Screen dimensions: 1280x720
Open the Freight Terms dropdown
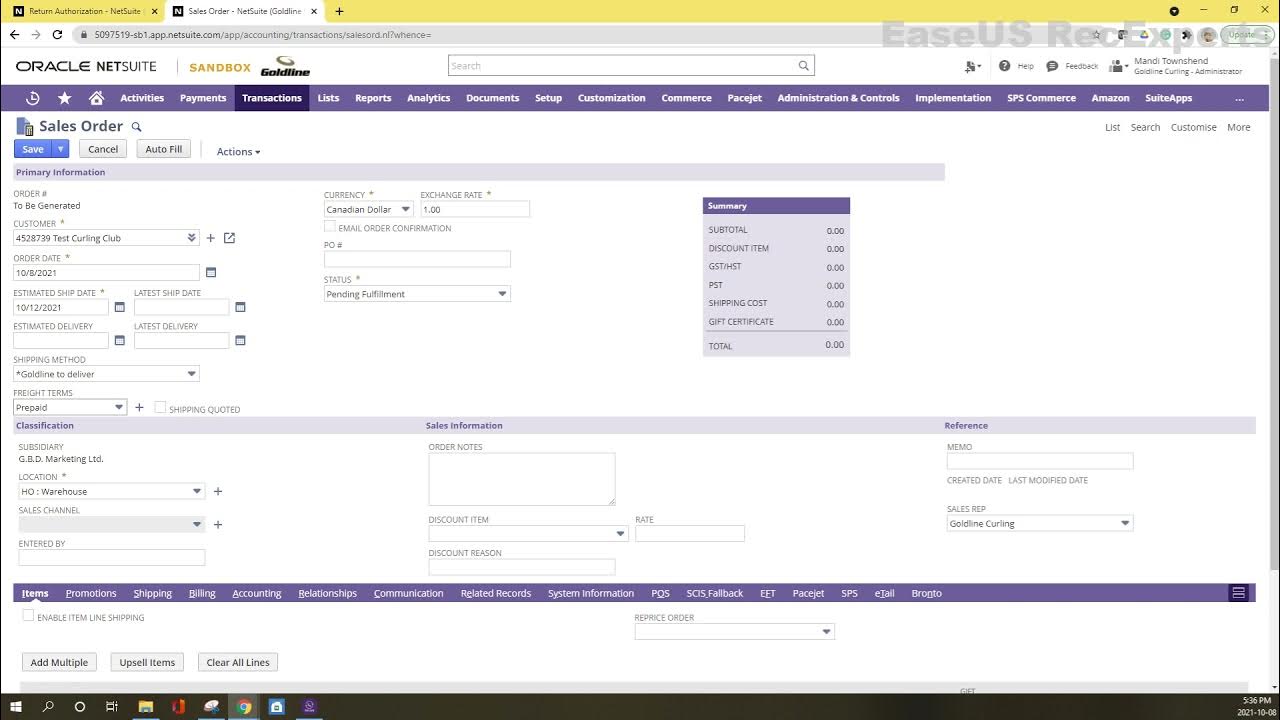click(119, 407)
